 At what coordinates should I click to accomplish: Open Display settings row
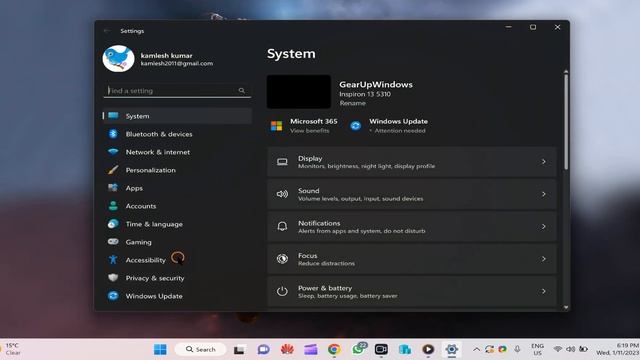point(412,162)
